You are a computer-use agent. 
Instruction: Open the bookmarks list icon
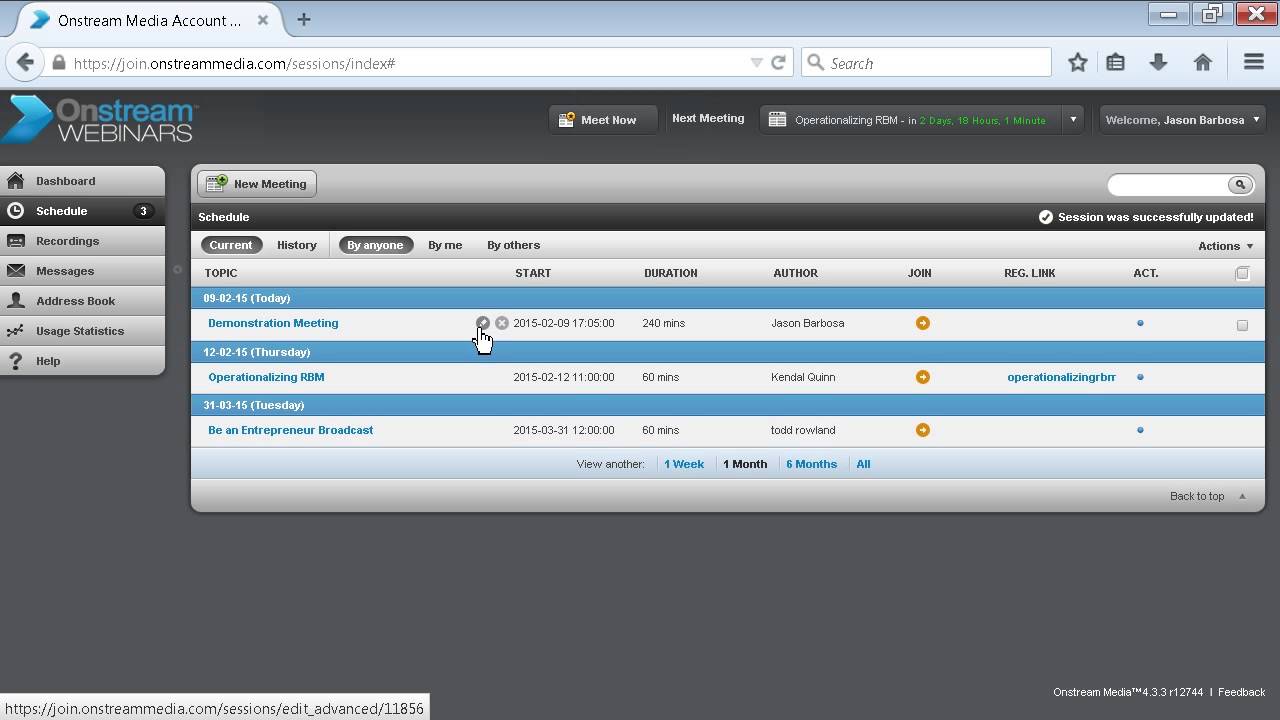1115,63
